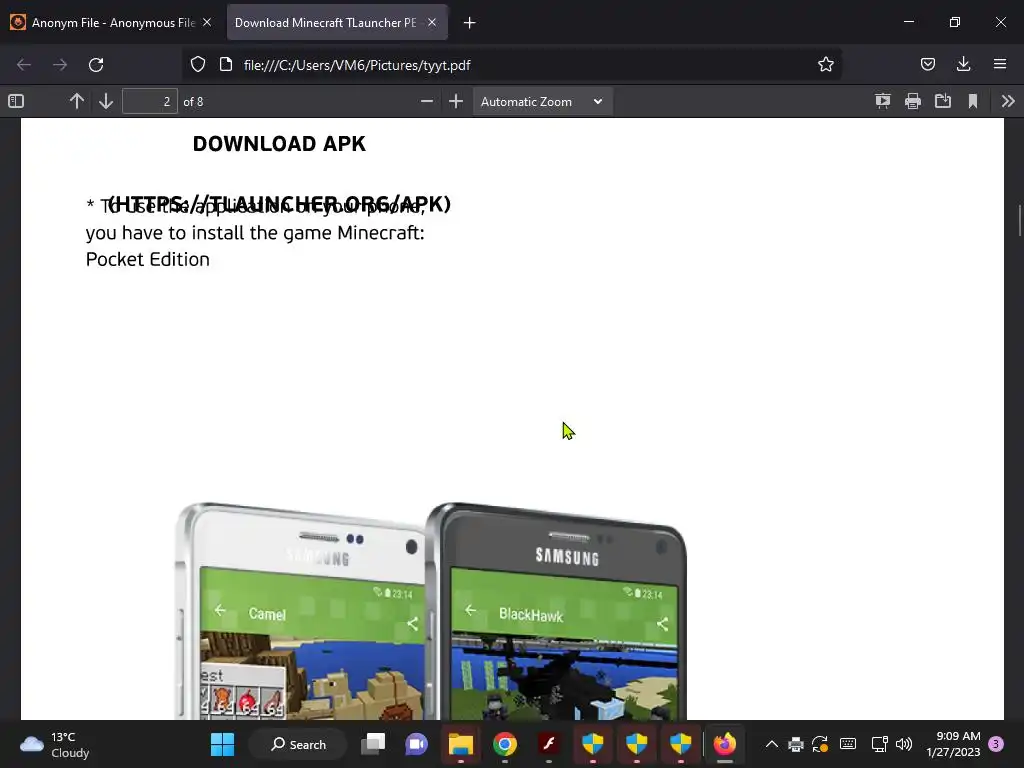This screenshot has height=768, width=1024.
Task: Reload the current page
Action: [x=96, y=65]
